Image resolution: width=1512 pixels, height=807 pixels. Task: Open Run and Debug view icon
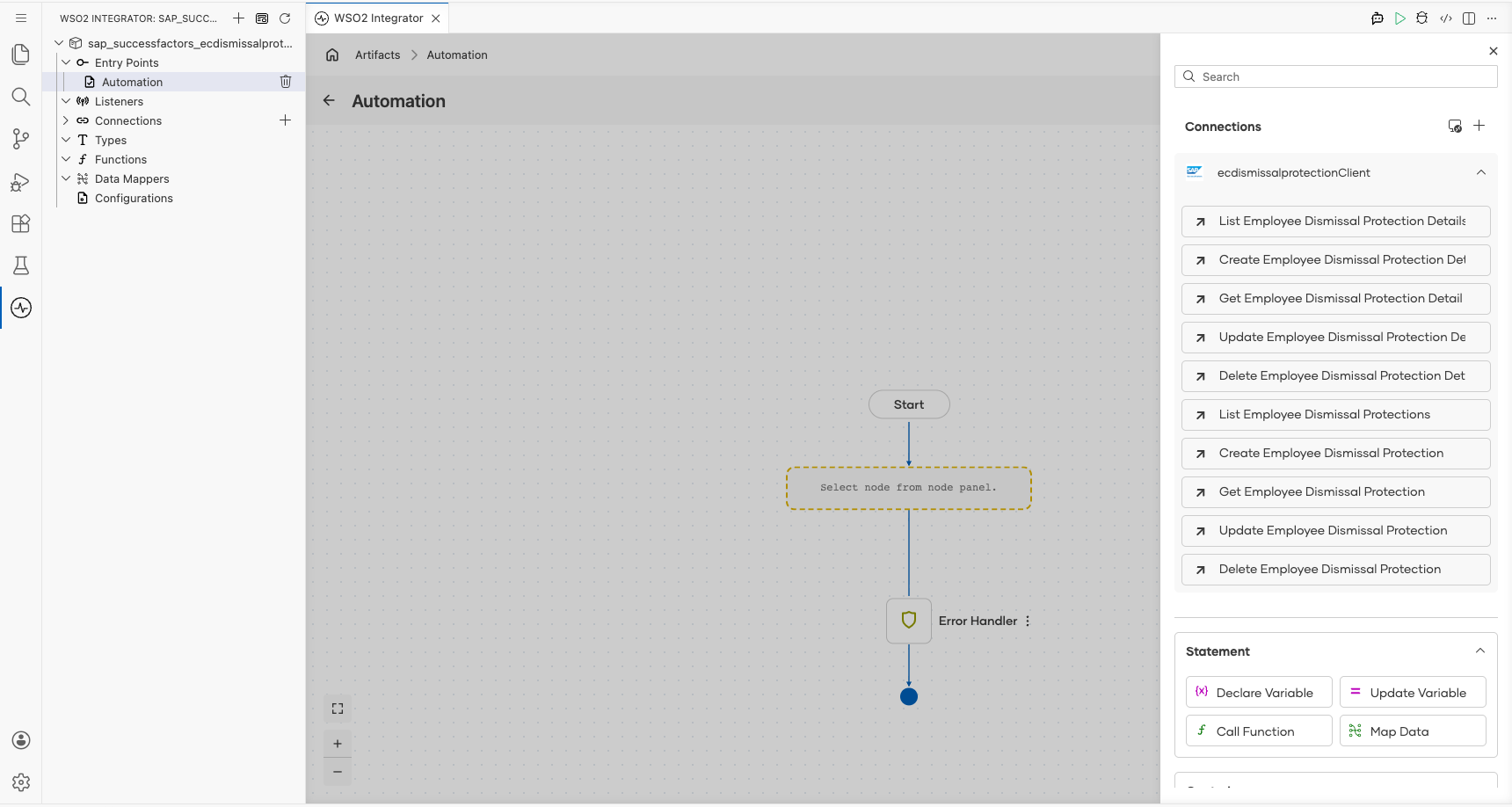[21, 182]
